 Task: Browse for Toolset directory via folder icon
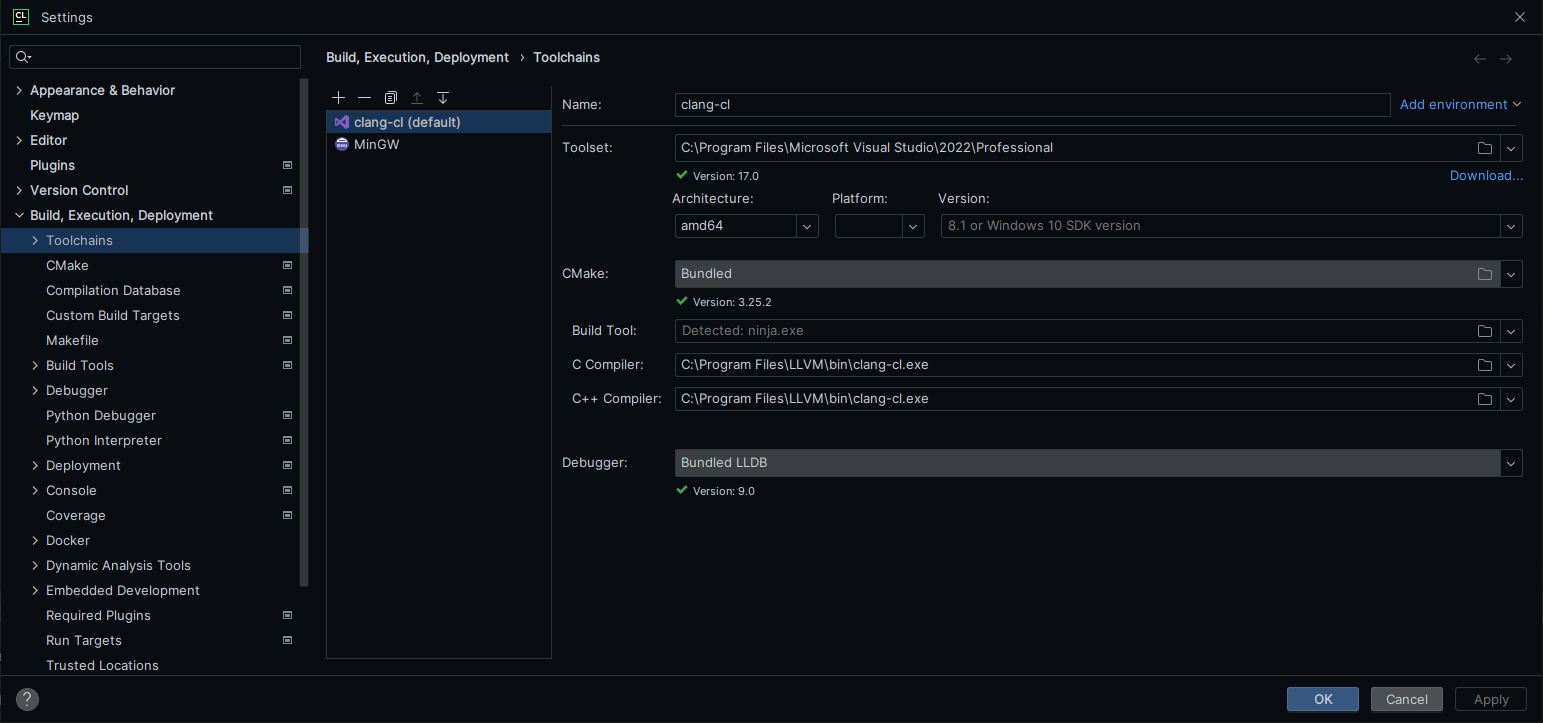(x=1484, y=147)
